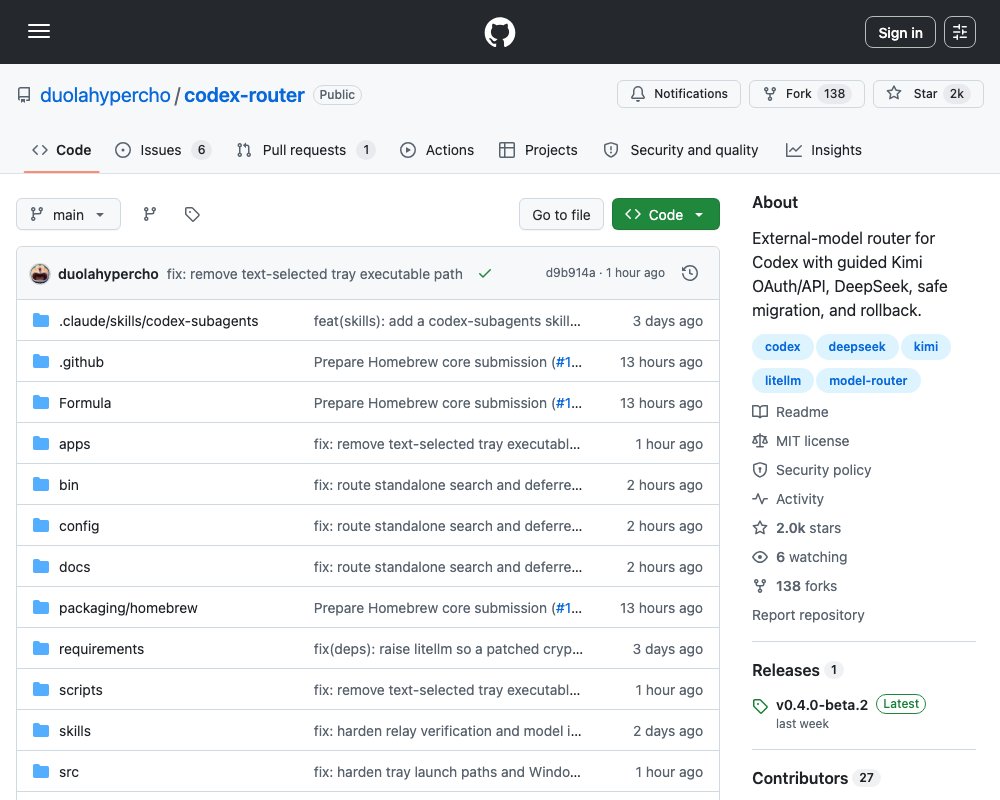The height and width of the screenshot is (800, 1000).
Task: Star the codex-router repository
Action: 928,94
